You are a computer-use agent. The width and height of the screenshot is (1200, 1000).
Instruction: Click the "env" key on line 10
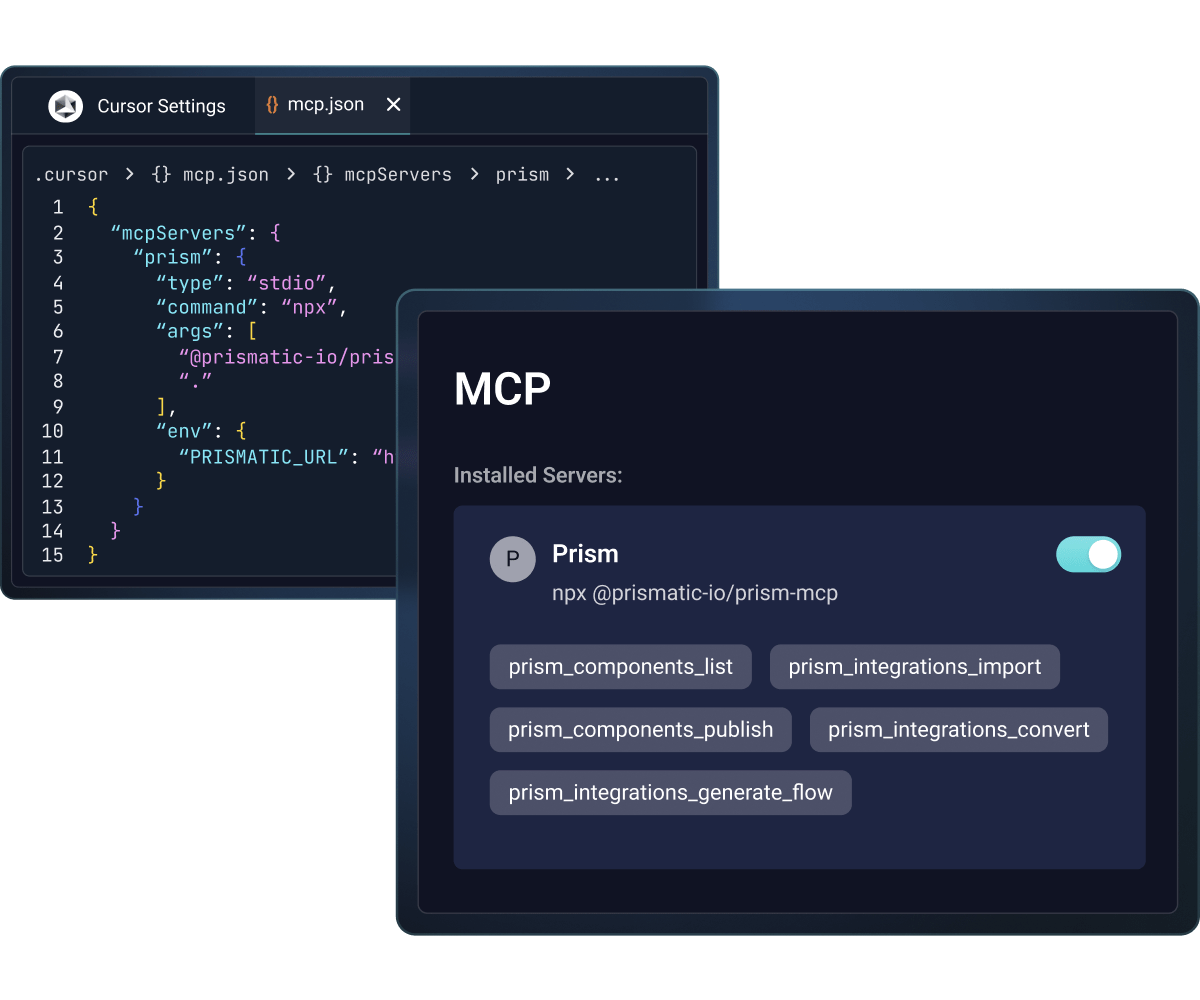[184, 431]
